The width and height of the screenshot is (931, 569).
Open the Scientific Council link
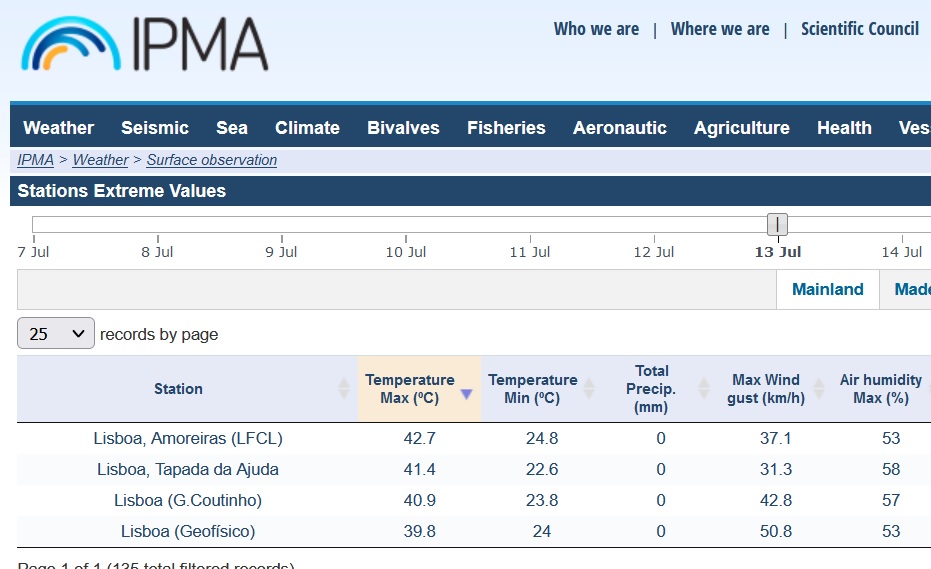(x=859, y=29)
